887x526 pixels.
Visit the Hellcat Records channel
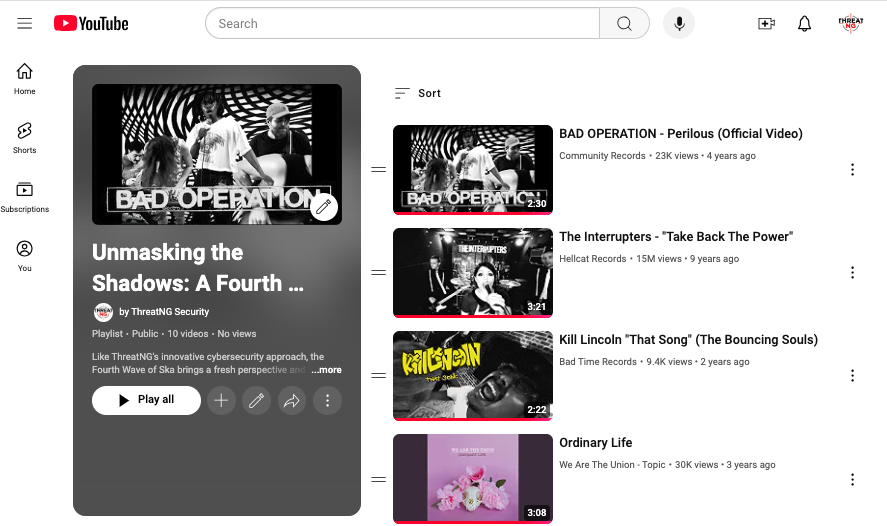click(x=592, y=258)
